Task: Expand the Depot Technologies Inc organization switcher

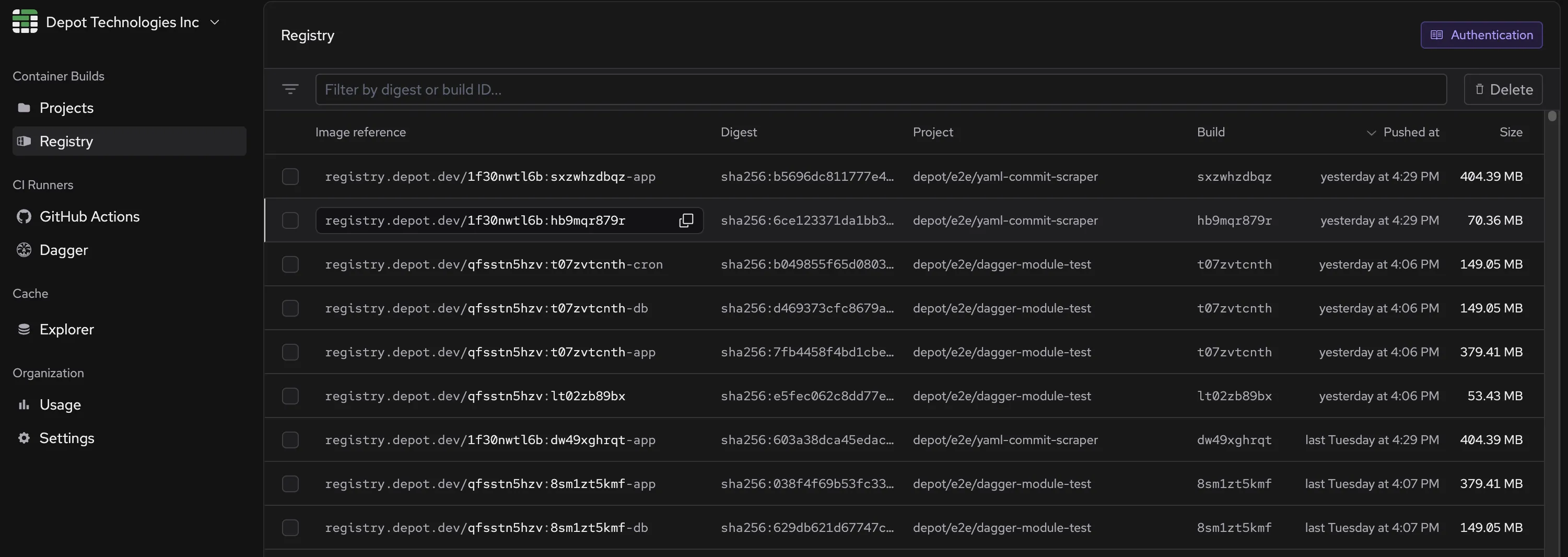Action: [x=214, y=22]
